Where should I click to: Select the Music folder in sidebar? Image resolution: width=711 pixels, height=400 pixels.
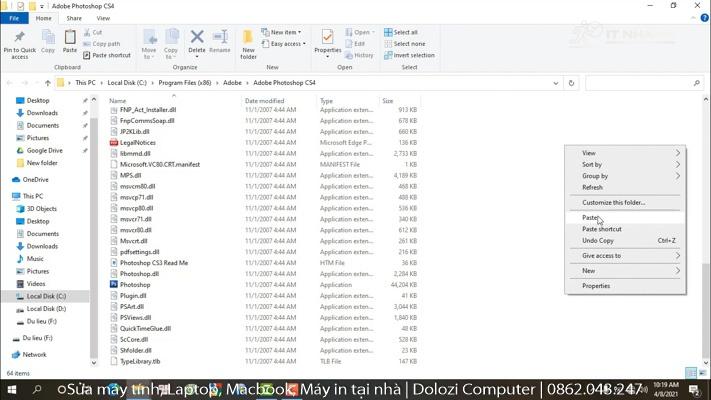(x=35, y=258)
